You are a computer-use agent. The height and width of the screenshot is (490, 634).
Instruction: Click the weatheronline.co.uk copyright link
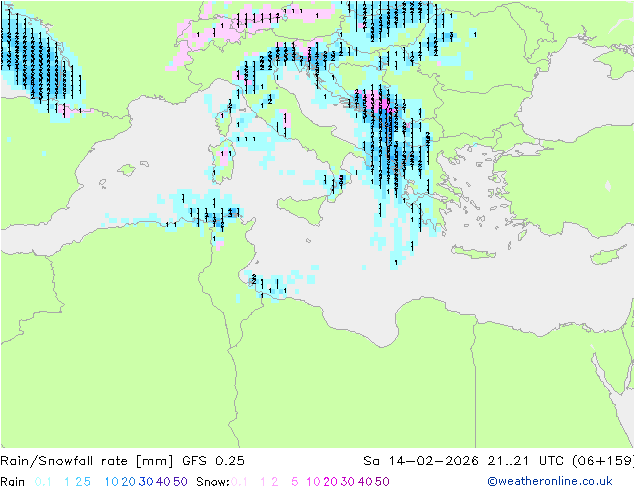(x=550, y=481)
